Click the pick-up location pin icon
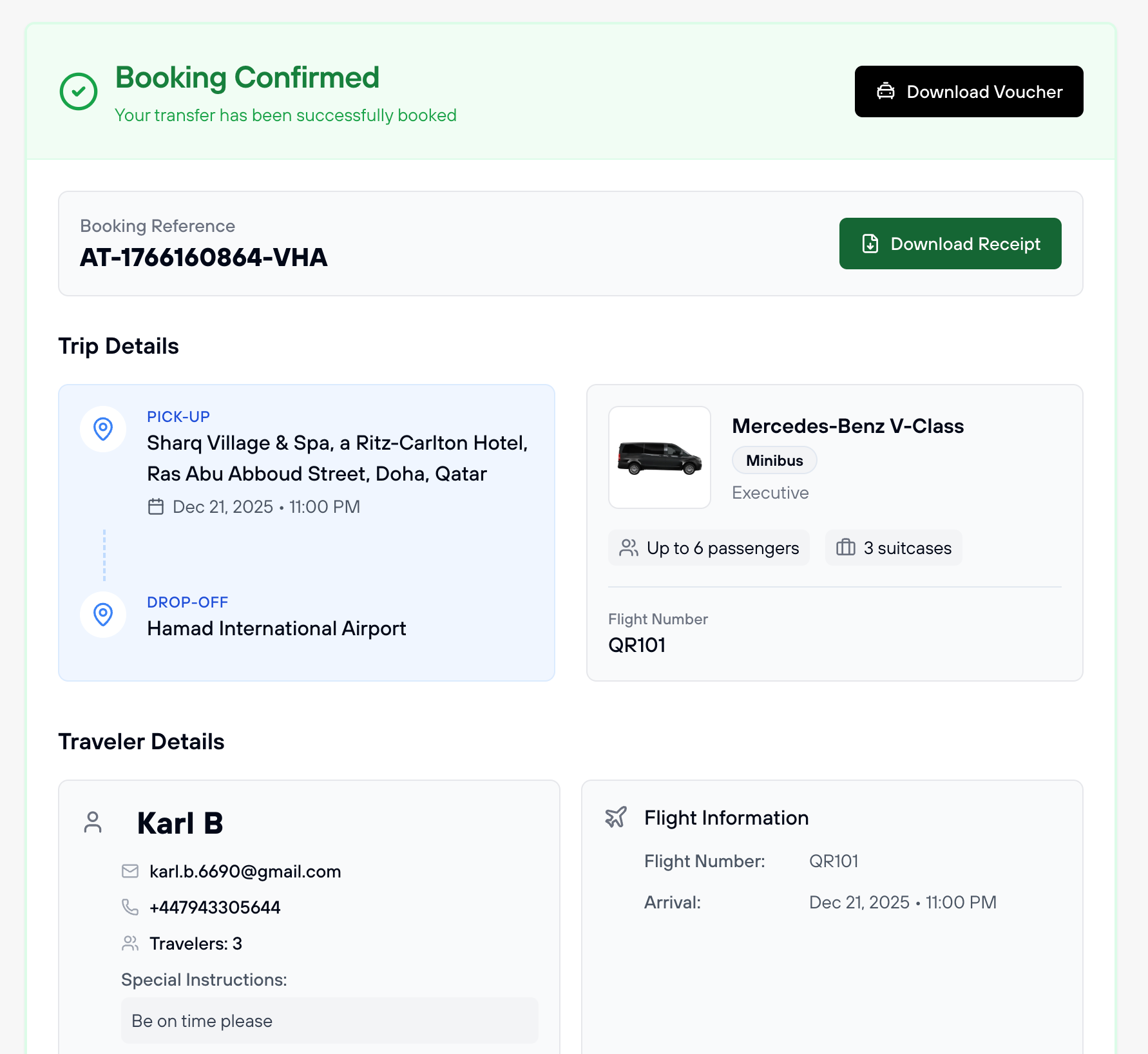Screen dimensions: 1148x1054 (103, 428)
